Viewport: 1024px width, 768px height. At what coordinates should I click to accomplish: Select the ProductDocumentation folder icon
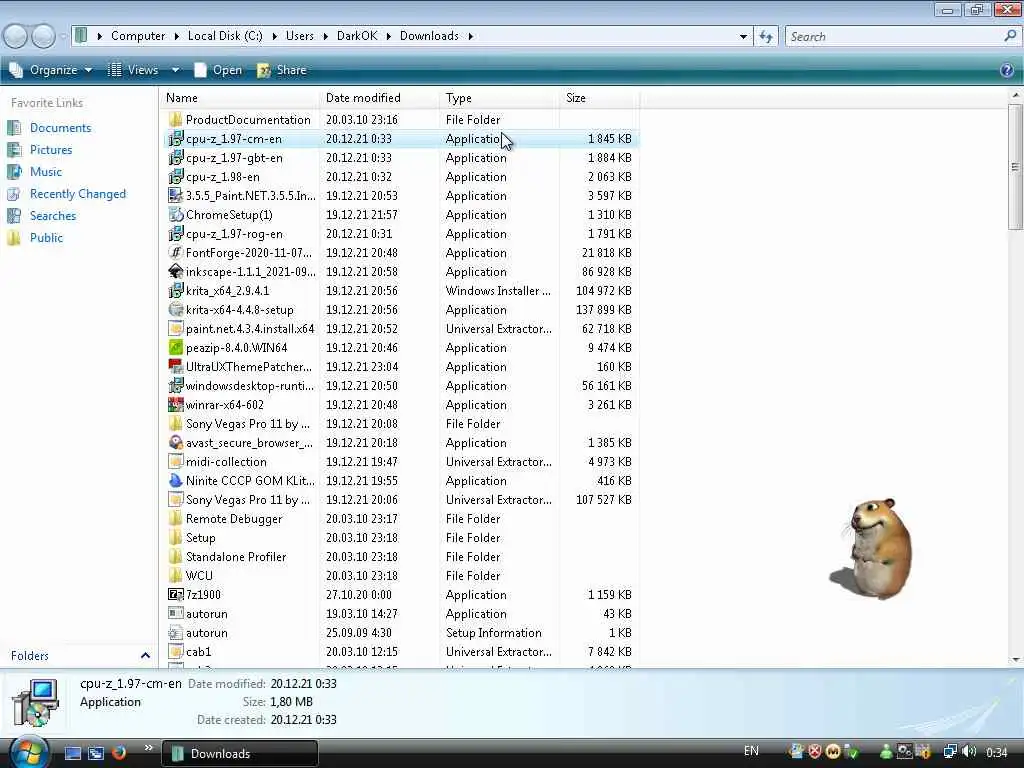tap(176, 120)
